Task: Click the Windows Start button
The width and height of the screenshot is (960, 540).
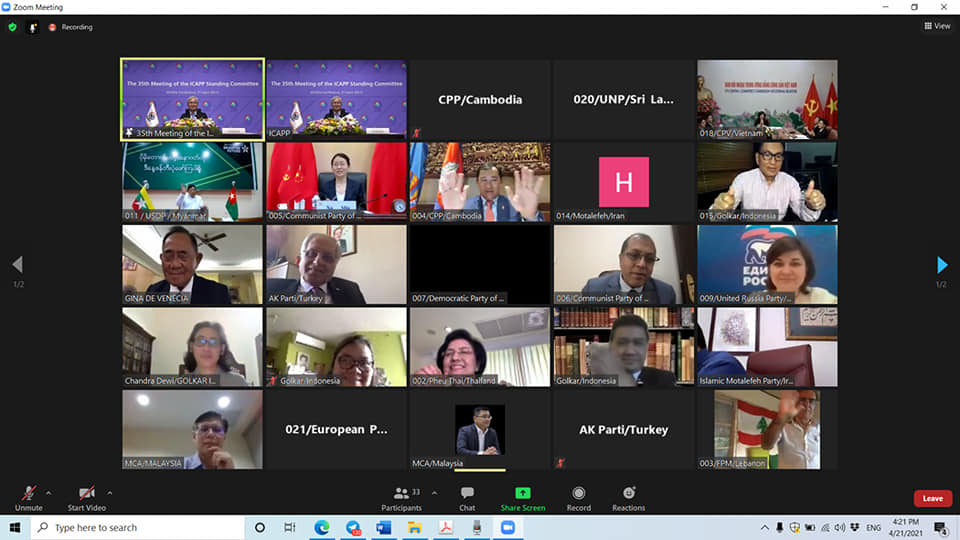Action: click(15, 527)
